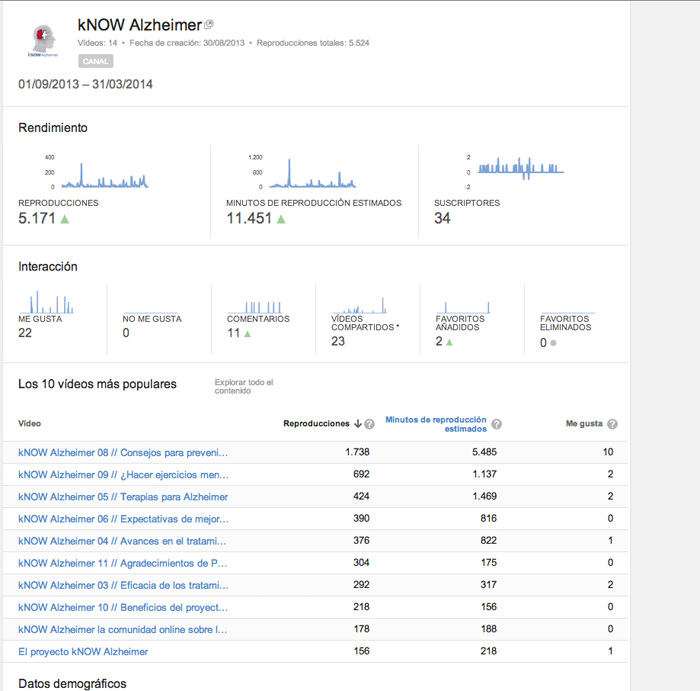Screen dimensions: 700x691
Task: Click Fecha de creación: 30/08/2013 text
Action: tap(187, 43)
